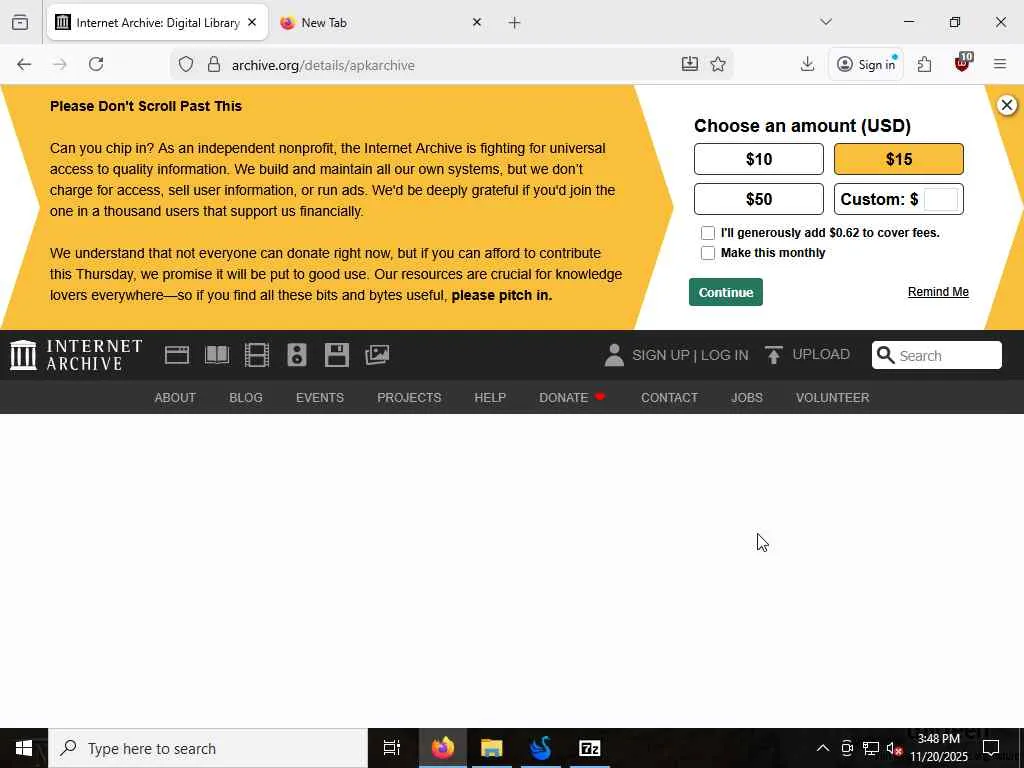Close the Internet Archive tab
The image size is (1024, 768).
[252, 23]
